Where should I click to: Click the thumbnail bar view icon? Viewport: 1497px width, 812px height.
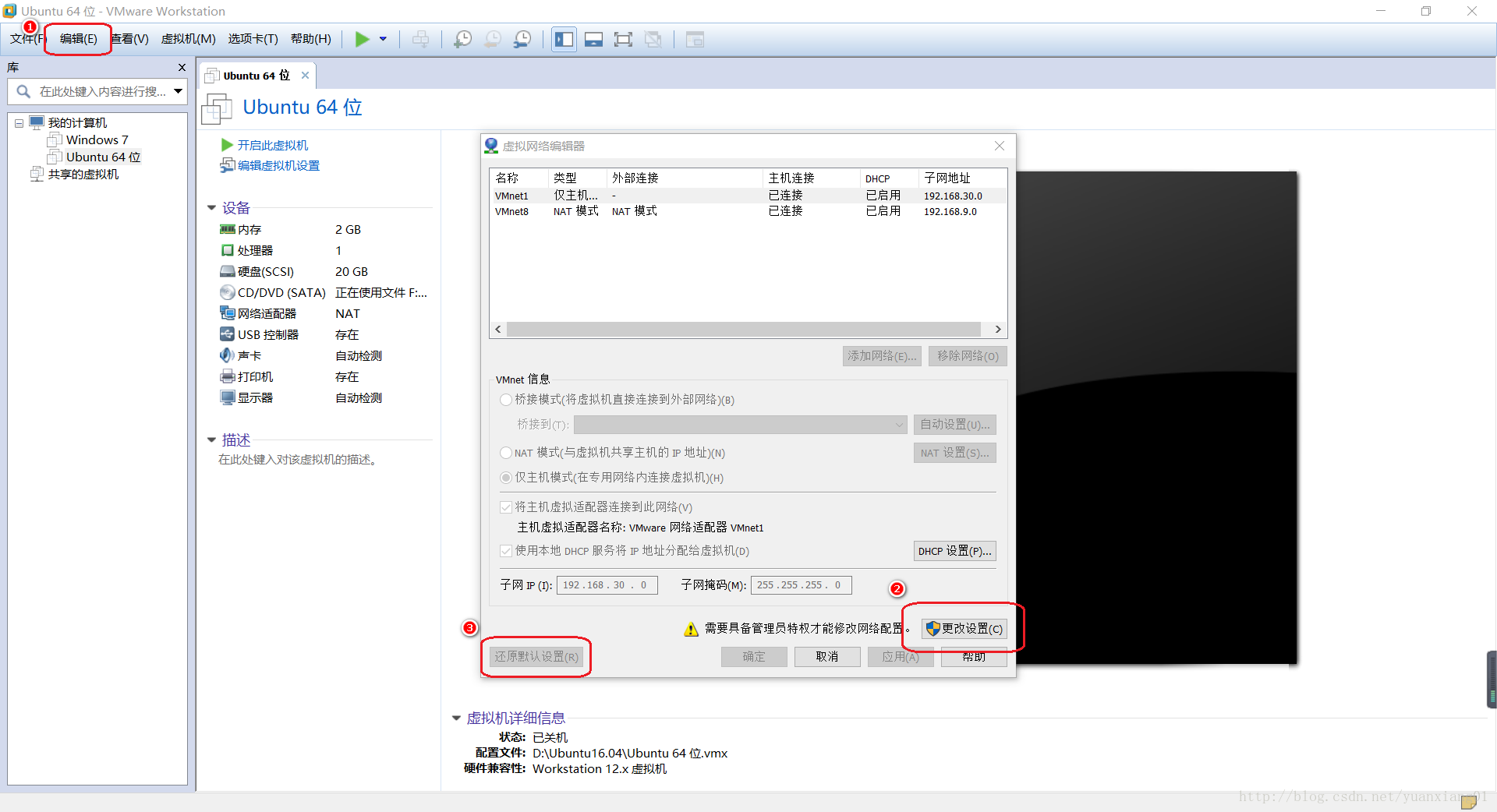point(593,39)
